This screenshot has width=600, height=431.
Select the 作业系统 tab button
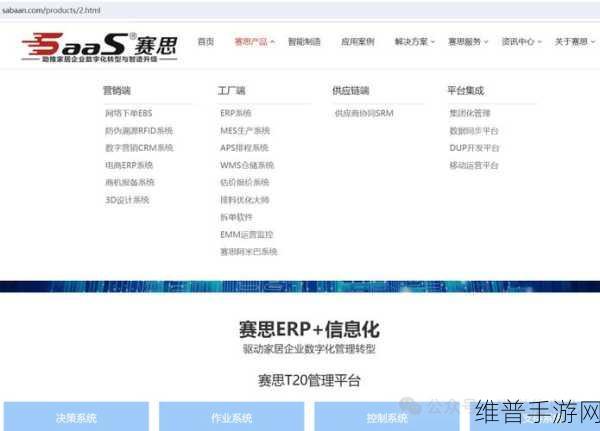(232, 416)
